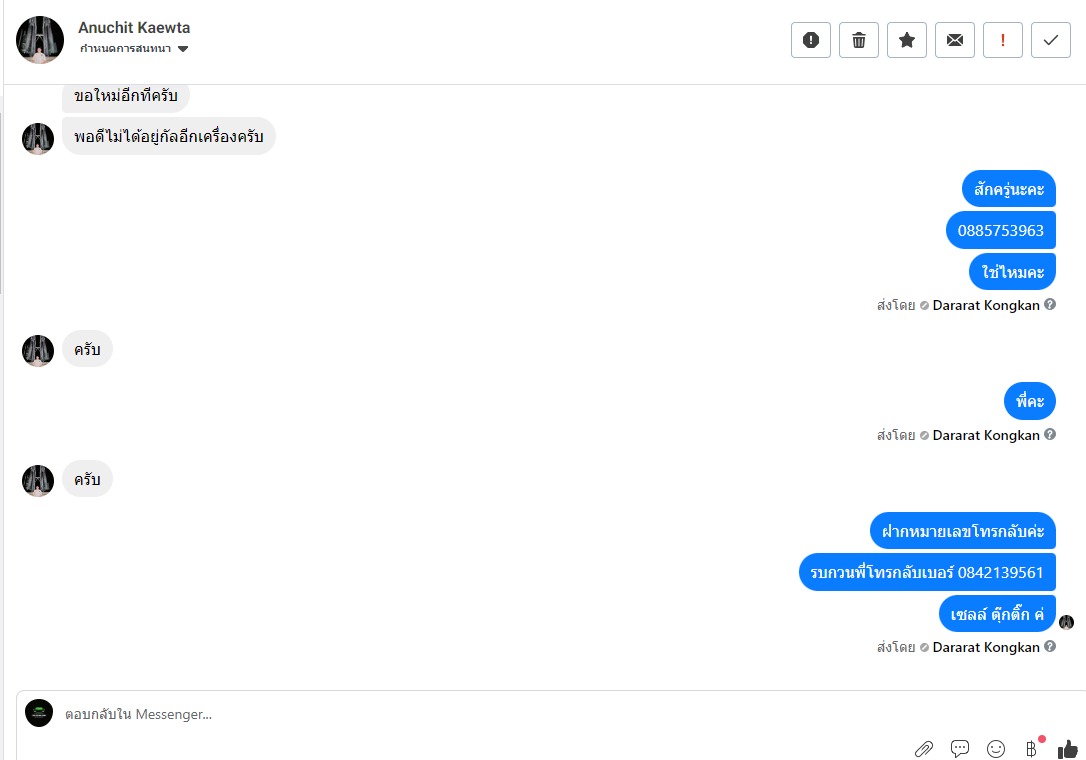Open Dararat Kongkan sender name under phone number
This screenshot has width=1086, height=760.
point(986,306)
